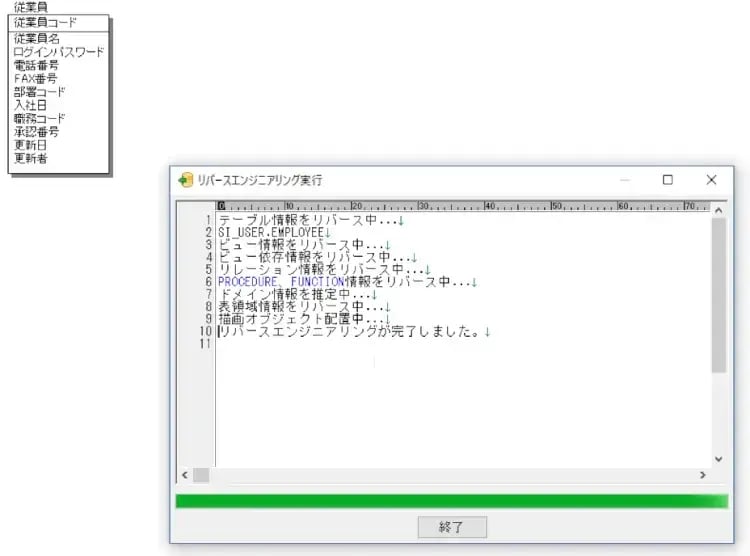Image resolution: width=750 pixels, height=556 pixels.
Task: Select the 更新者 attribute in entity
Action: 30,158
